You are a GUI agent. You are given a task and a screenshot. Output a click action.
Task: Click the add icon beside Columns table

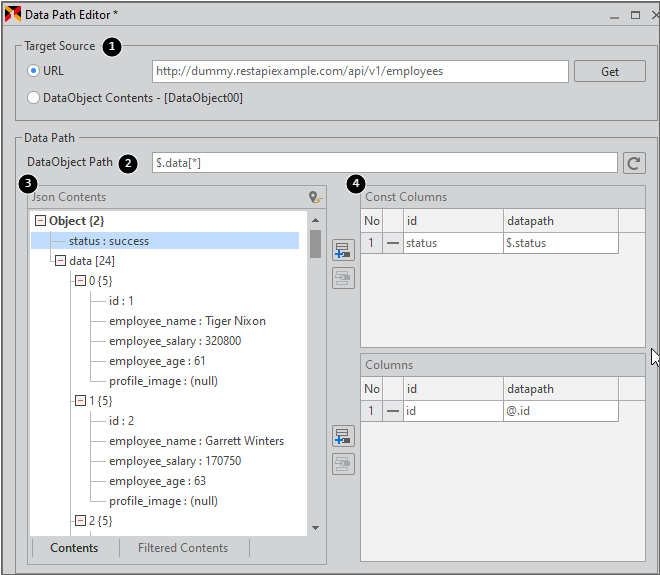tap(343, 435)
